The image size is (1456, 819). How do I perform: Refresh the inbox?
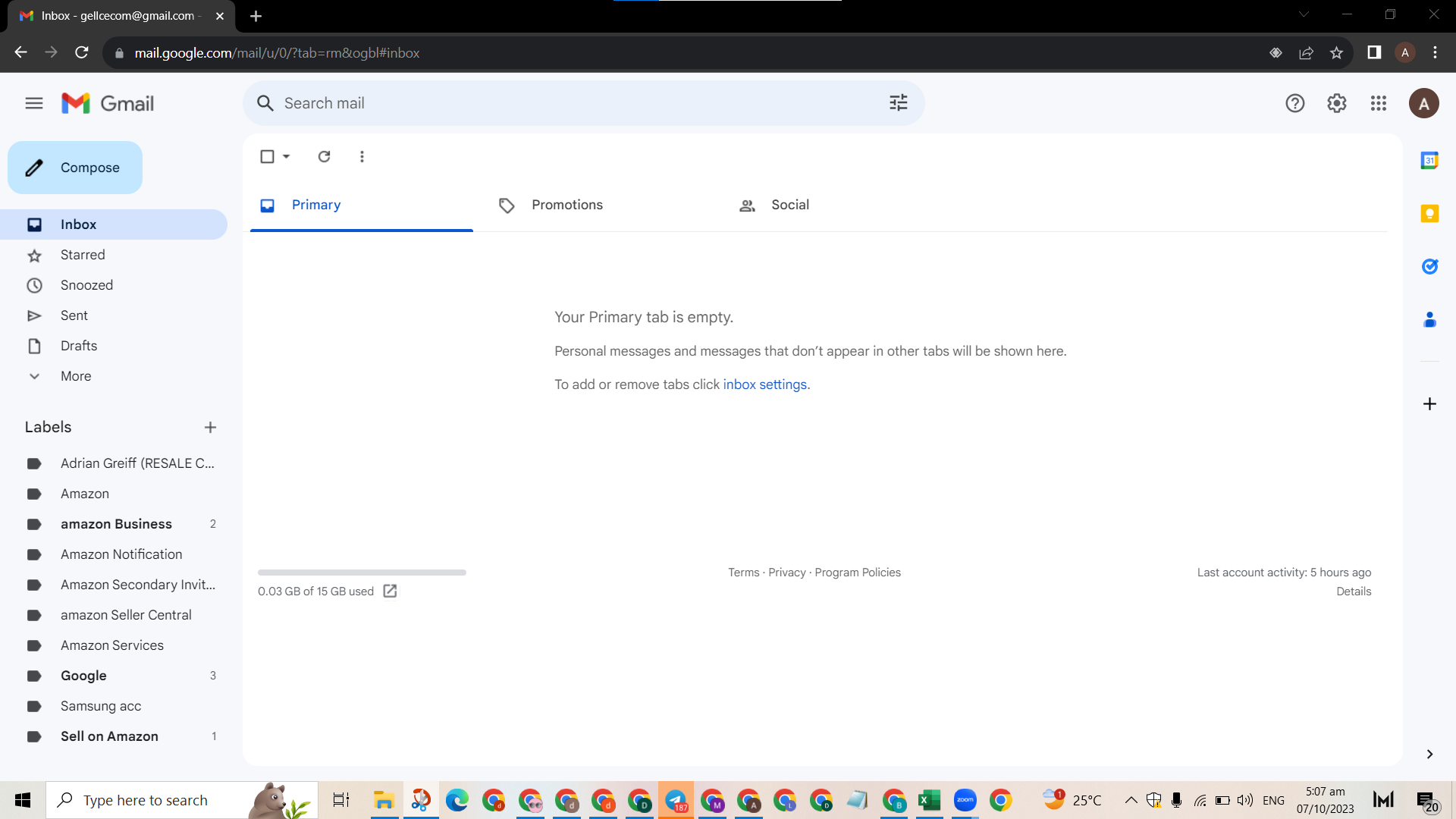point(325,156)
